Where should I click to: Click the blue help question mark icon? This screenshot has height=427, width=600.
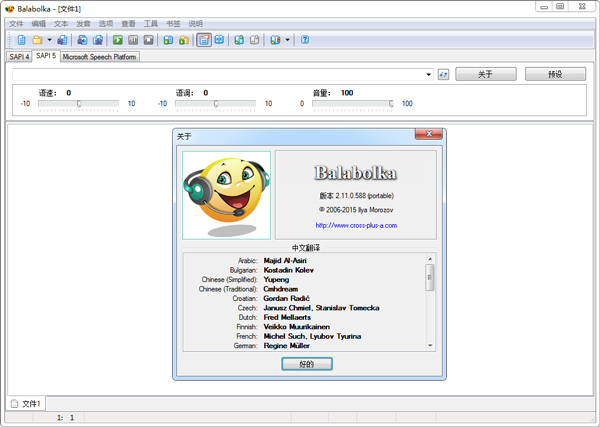click(x=305, y=40)
